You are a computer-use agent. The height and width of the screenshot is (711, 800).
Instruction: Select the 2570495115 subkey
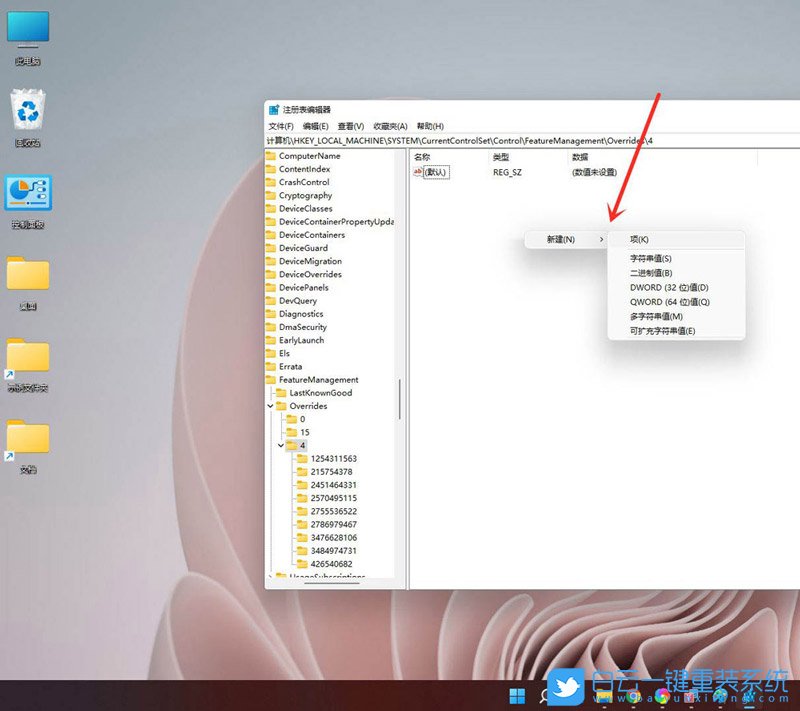click(x=333, y=498)
